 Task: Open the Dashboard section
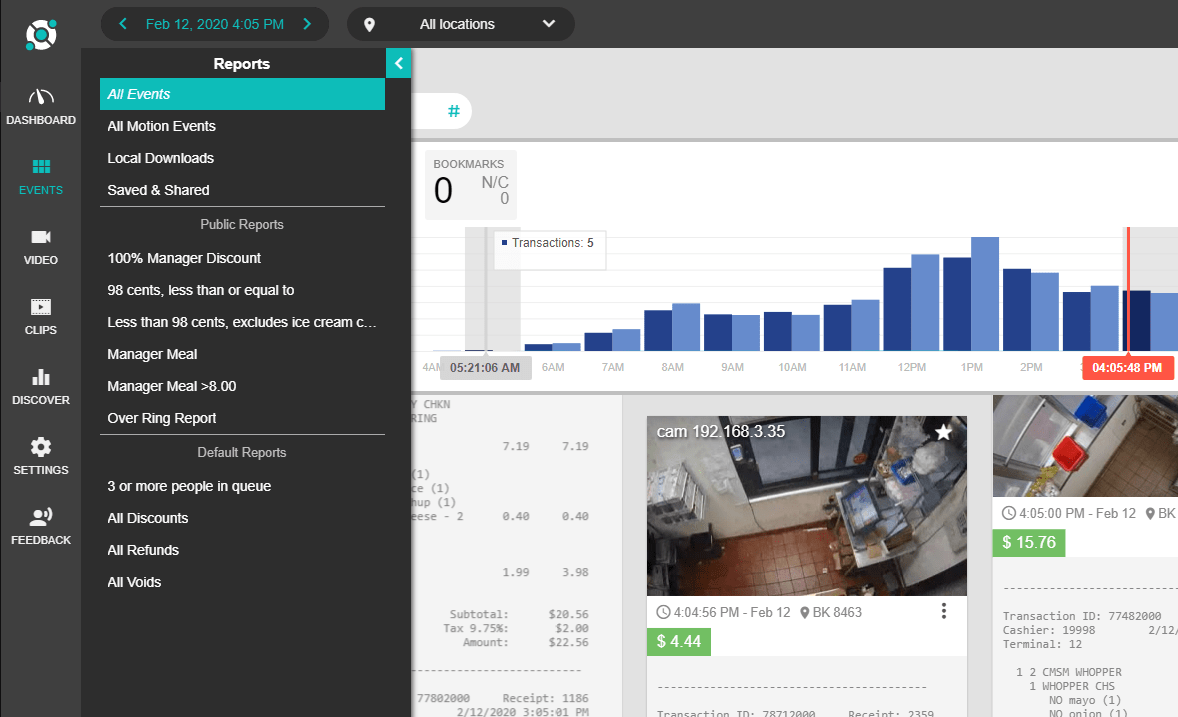tap(41, 107)
